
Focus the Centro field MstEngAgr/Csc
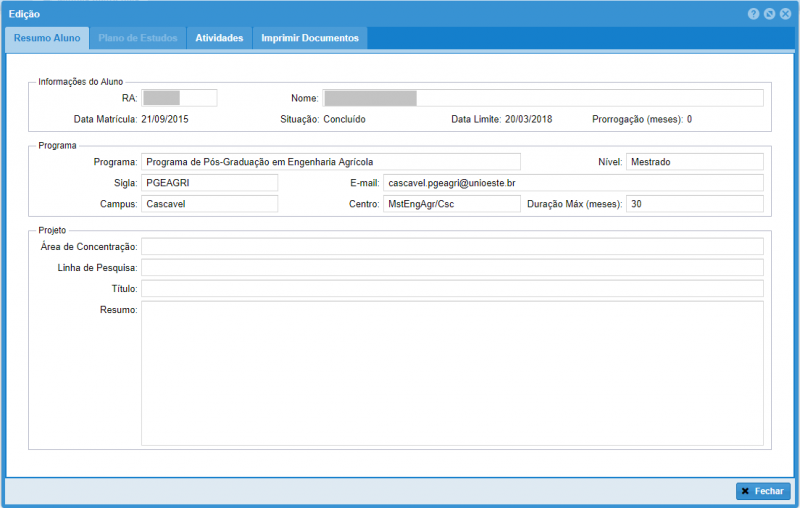[451, 204]
